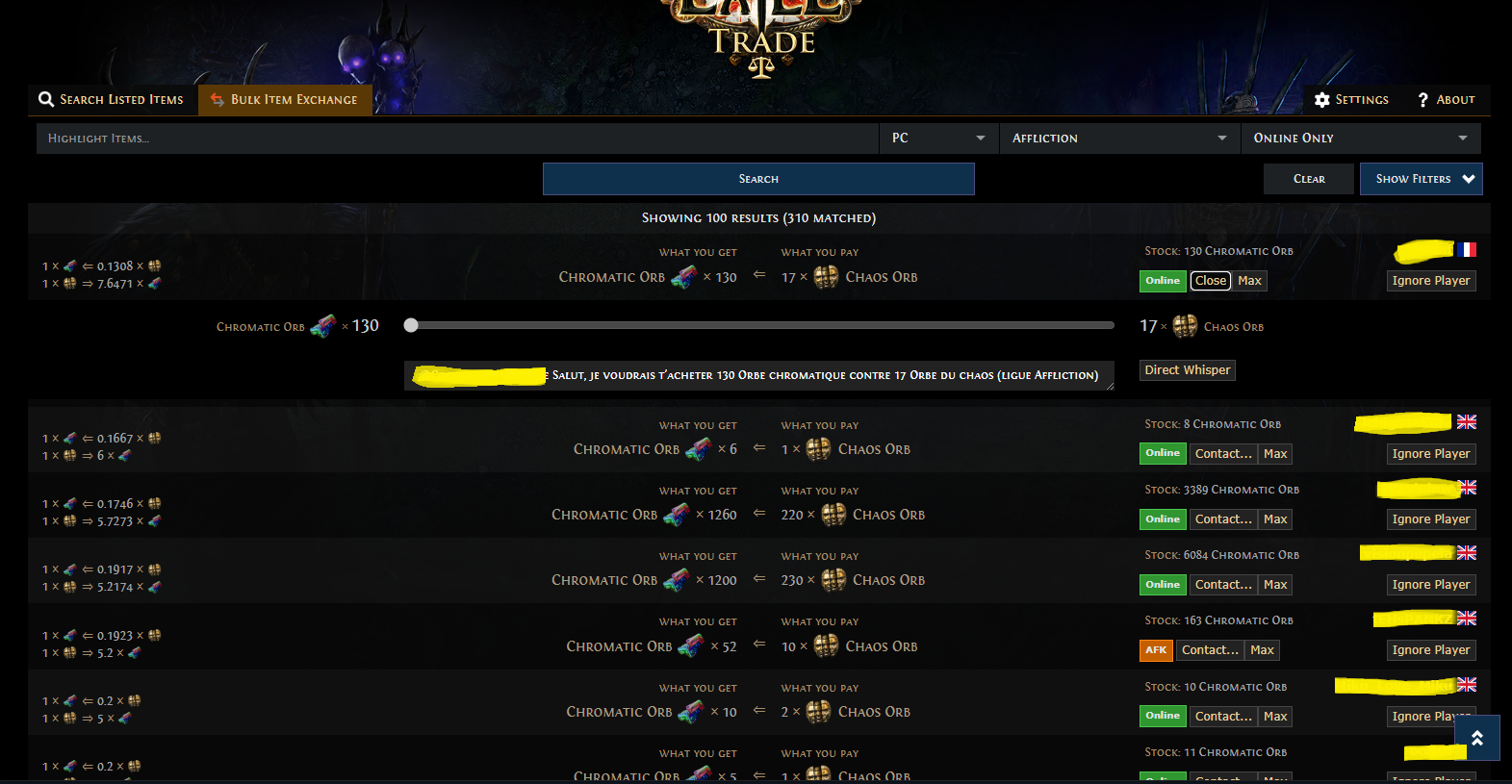Click the scroll-to-top double arrow icon
Image resolution: width=1512 pixels, height=784 pixels.
point(1477,738)
